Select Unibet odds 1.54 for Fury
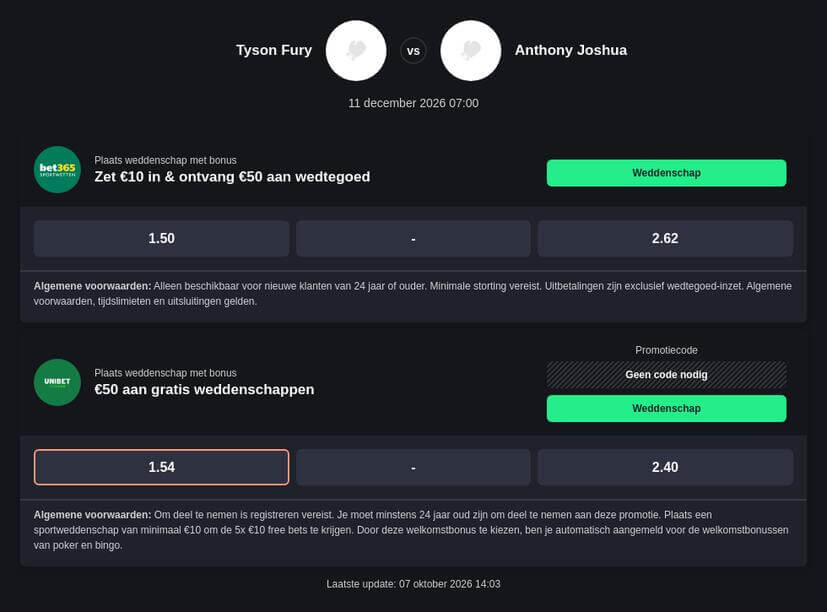The height and width of the screenshot is (612, 827). pyautogui.click(x=161, y=467)
